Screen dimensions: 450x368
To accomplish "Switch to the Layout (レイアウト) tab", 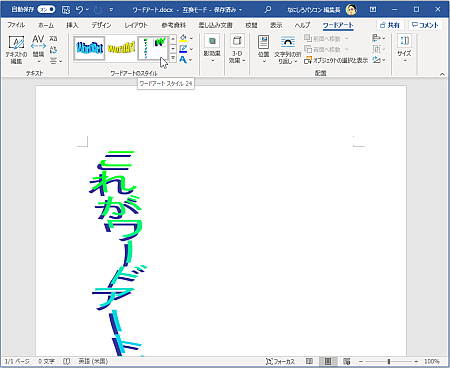I will click(136, 25).
